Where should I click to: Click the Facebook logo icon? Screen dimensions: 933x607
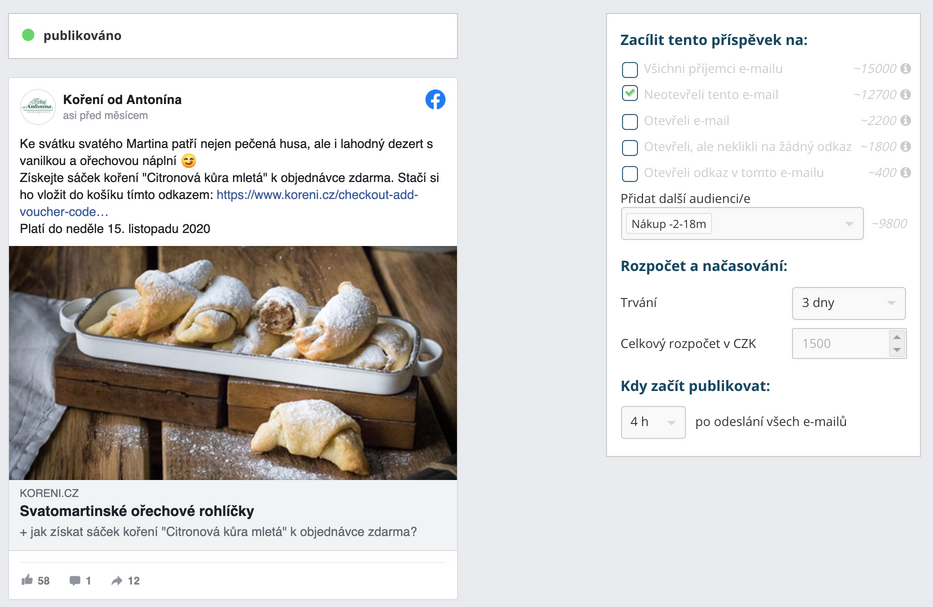pos(435,99)
